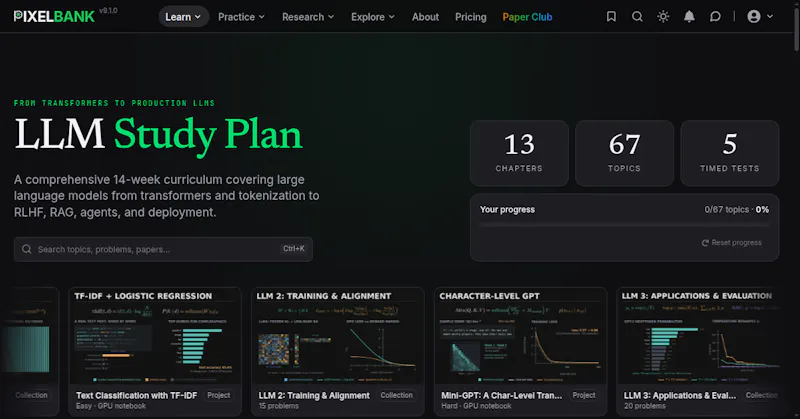
Task: Open the bookmarks icon in header
Action: tap(611, 17)
